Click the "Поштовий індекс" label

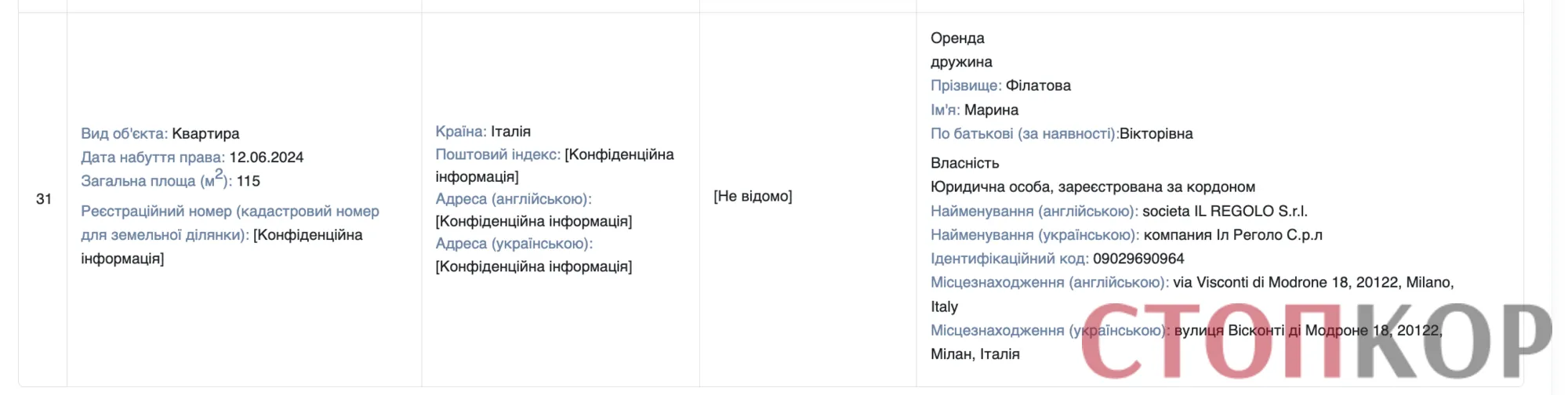click(498, 154)
